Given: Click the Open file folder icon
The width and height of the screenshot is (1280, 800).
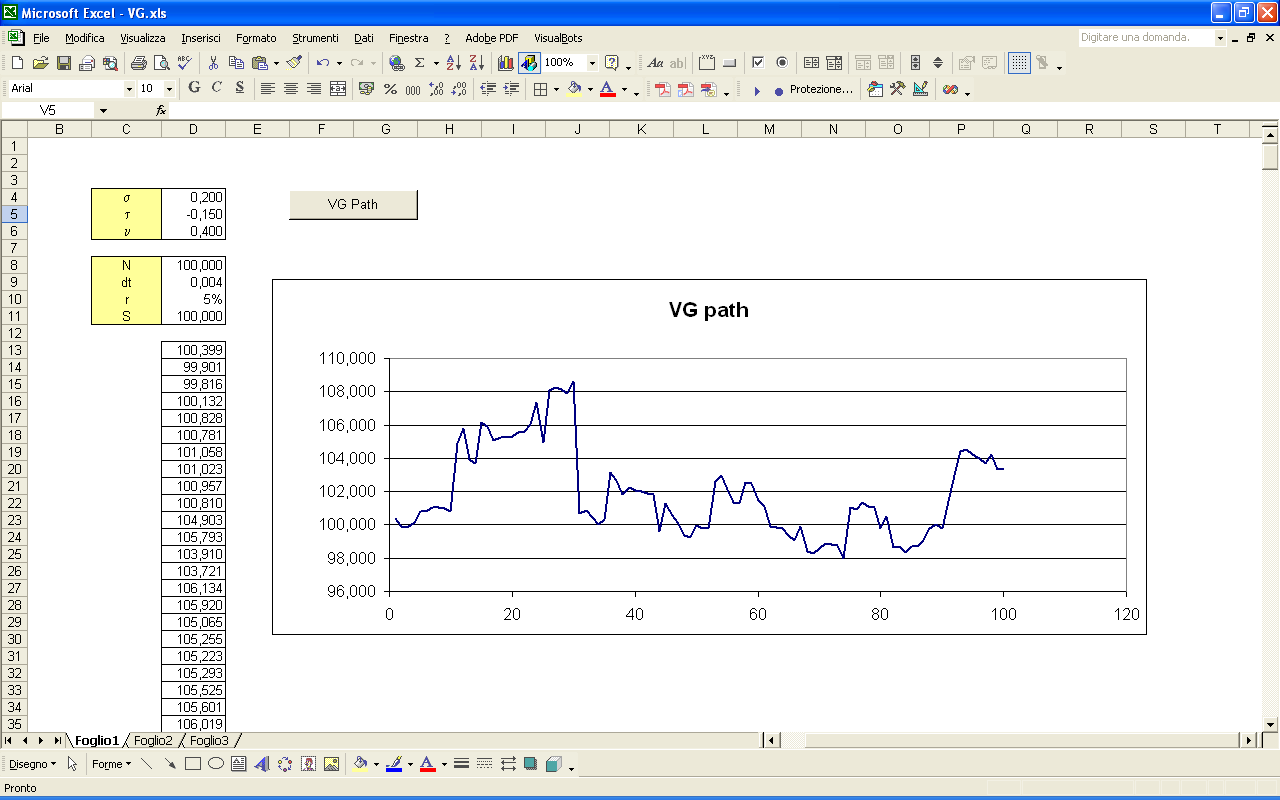Looking at the screenshot, I should [40, 63].
